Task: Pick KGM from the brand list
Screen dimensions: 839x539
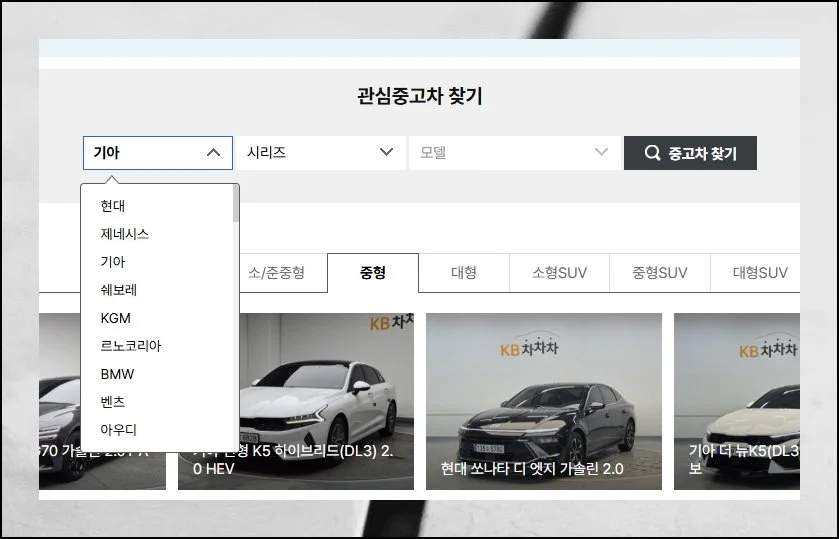Action: (116, 318)
